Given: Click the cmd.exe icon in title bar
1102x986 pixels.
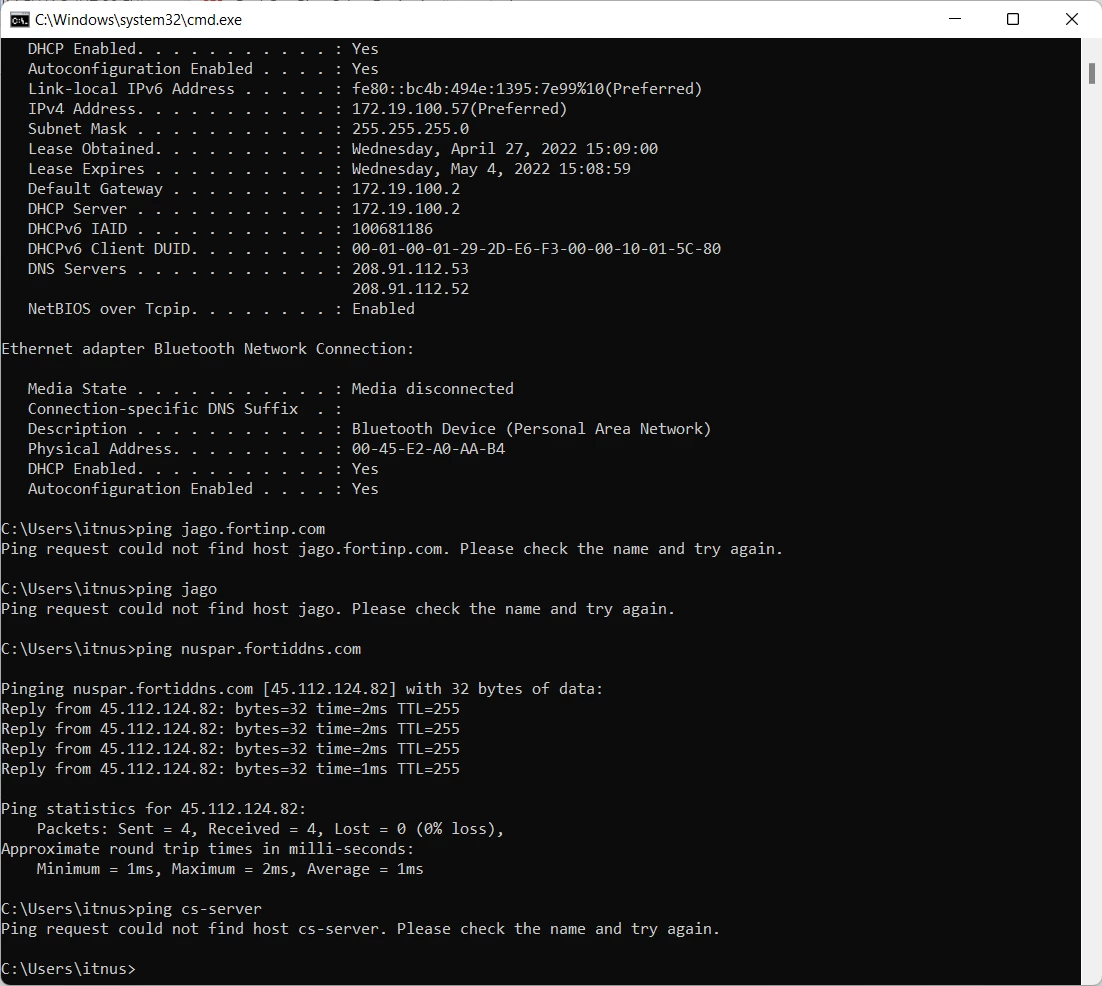Looking at the screenshot, I should pos(19,20).
